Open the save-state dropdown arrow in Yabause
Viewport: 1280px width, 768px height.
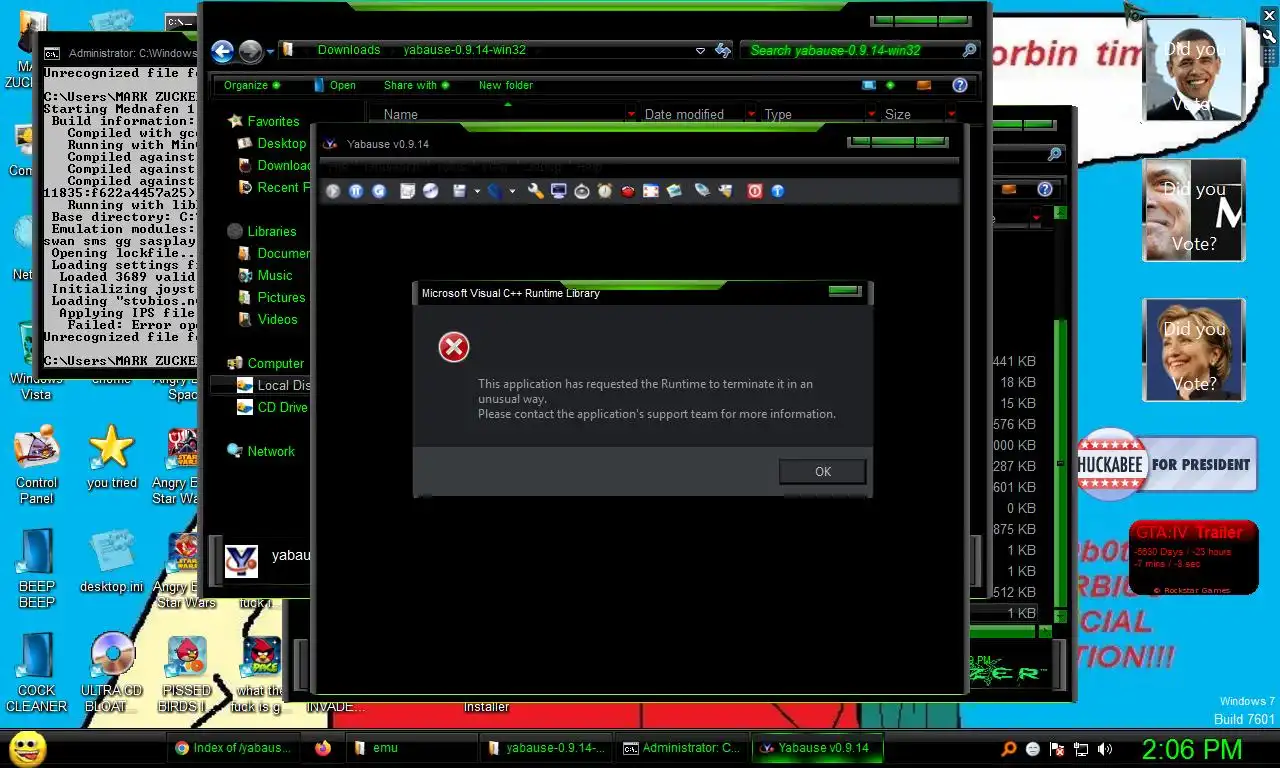click(x=477, y=191)
